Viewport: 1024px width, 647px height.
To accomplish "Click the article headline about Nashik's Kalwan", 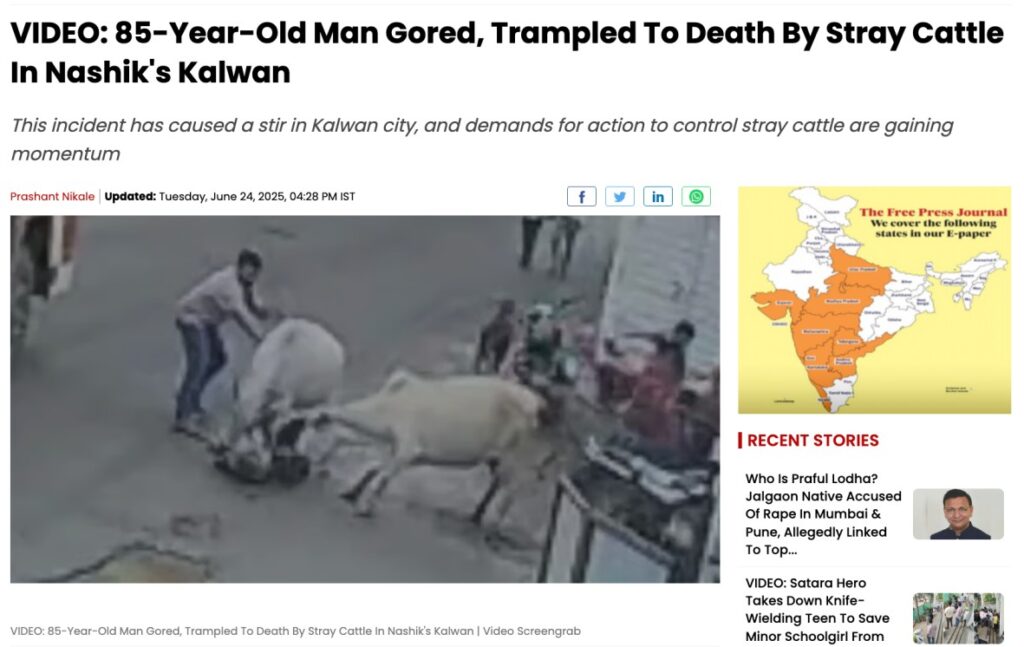I will (507, 52).
